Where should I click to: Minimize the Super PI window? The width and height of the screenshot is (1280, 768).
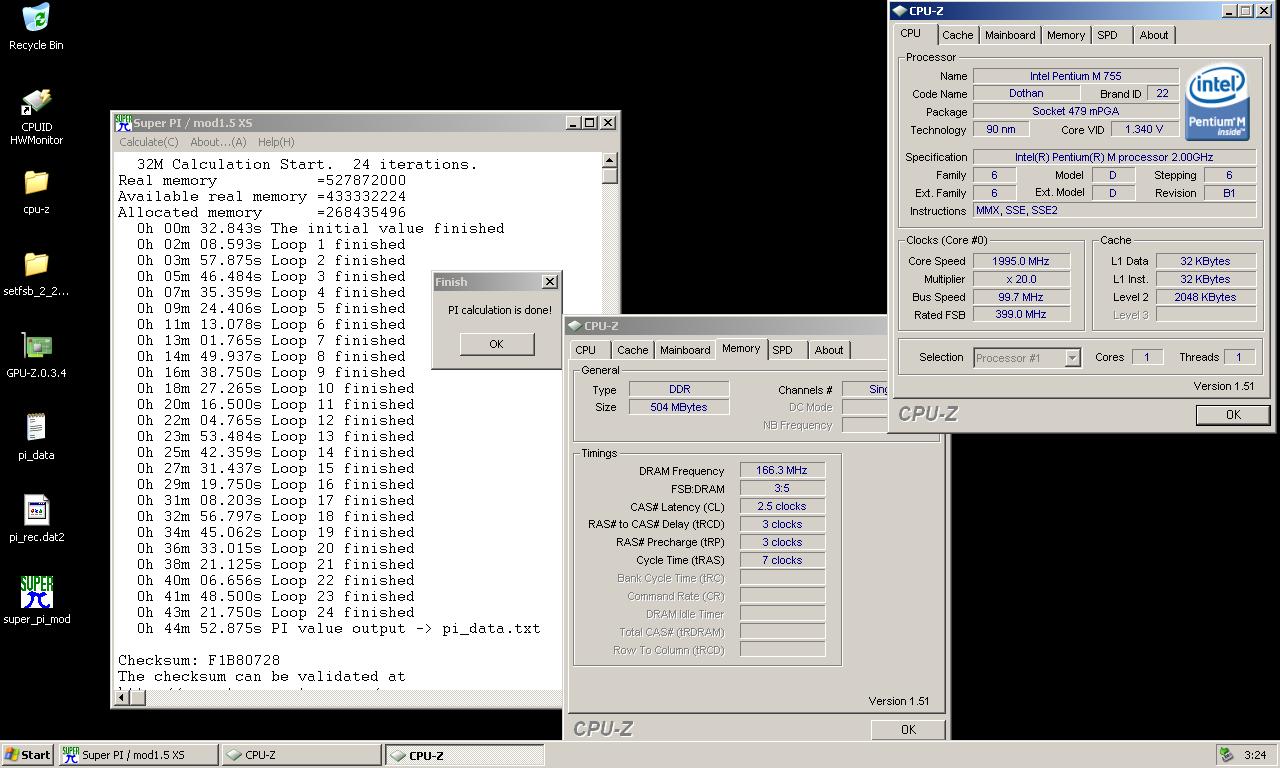click(x=573, y=123)
